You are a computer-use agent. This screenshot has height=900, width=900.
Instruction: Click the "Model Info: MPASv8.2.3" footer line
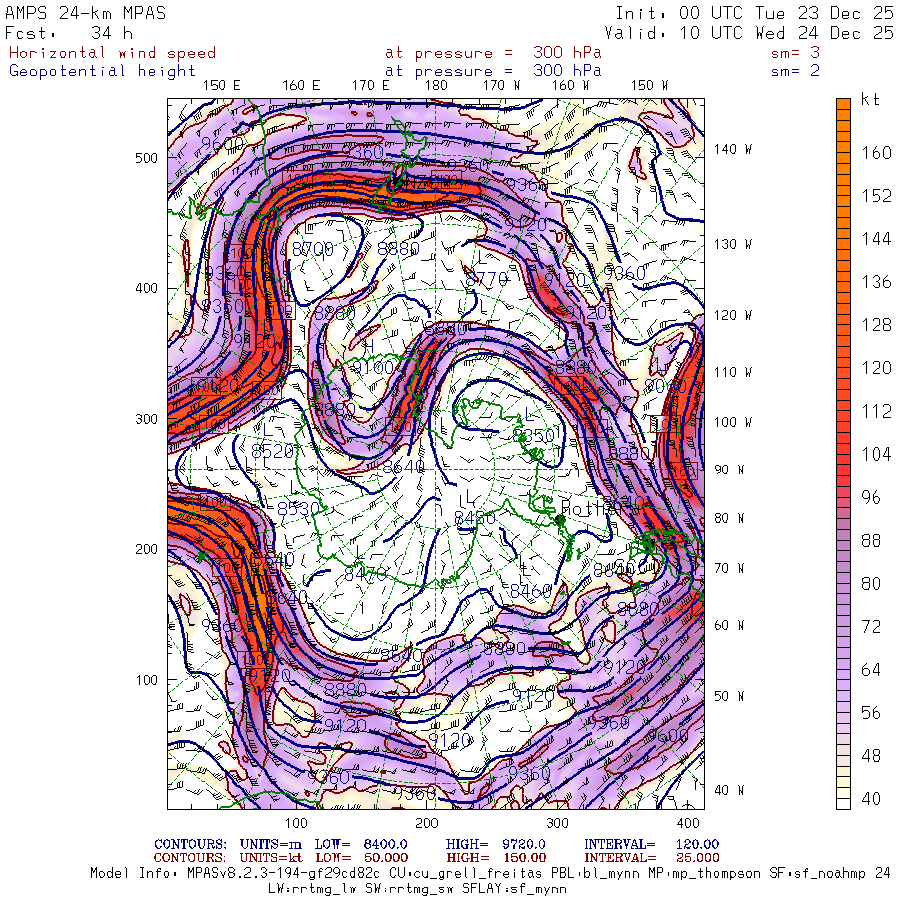(490, 874)
